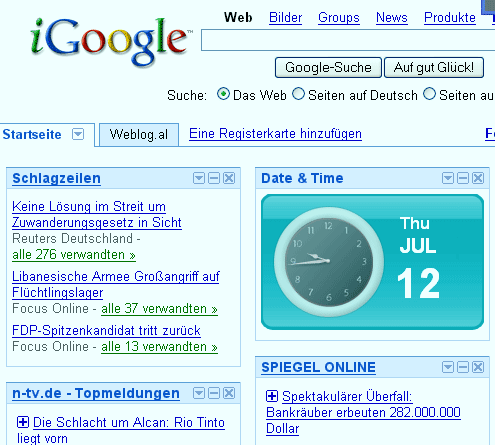Screen dimensions: 495x445
Task: Click the Focus Online text under FDP-Spitzenkandidat
Action: [x=50, y=347]
